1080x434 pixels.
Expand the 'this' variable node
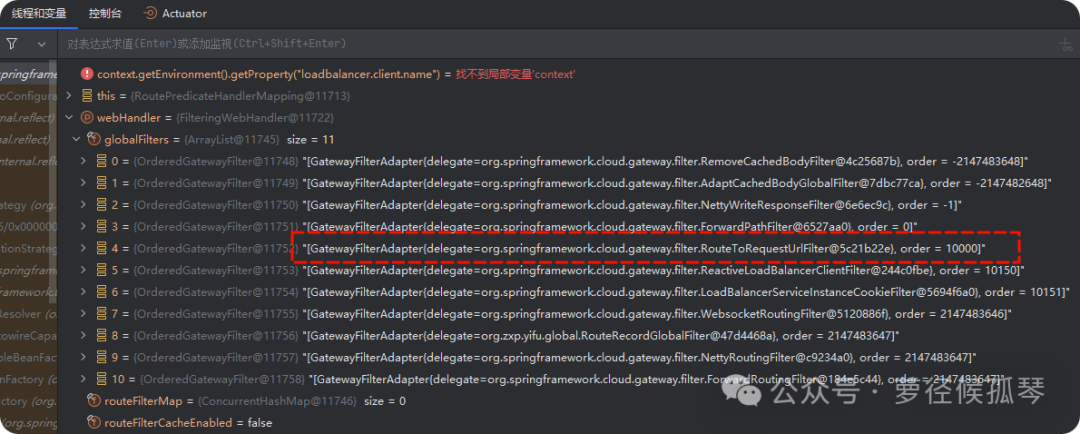coord(68,96)
